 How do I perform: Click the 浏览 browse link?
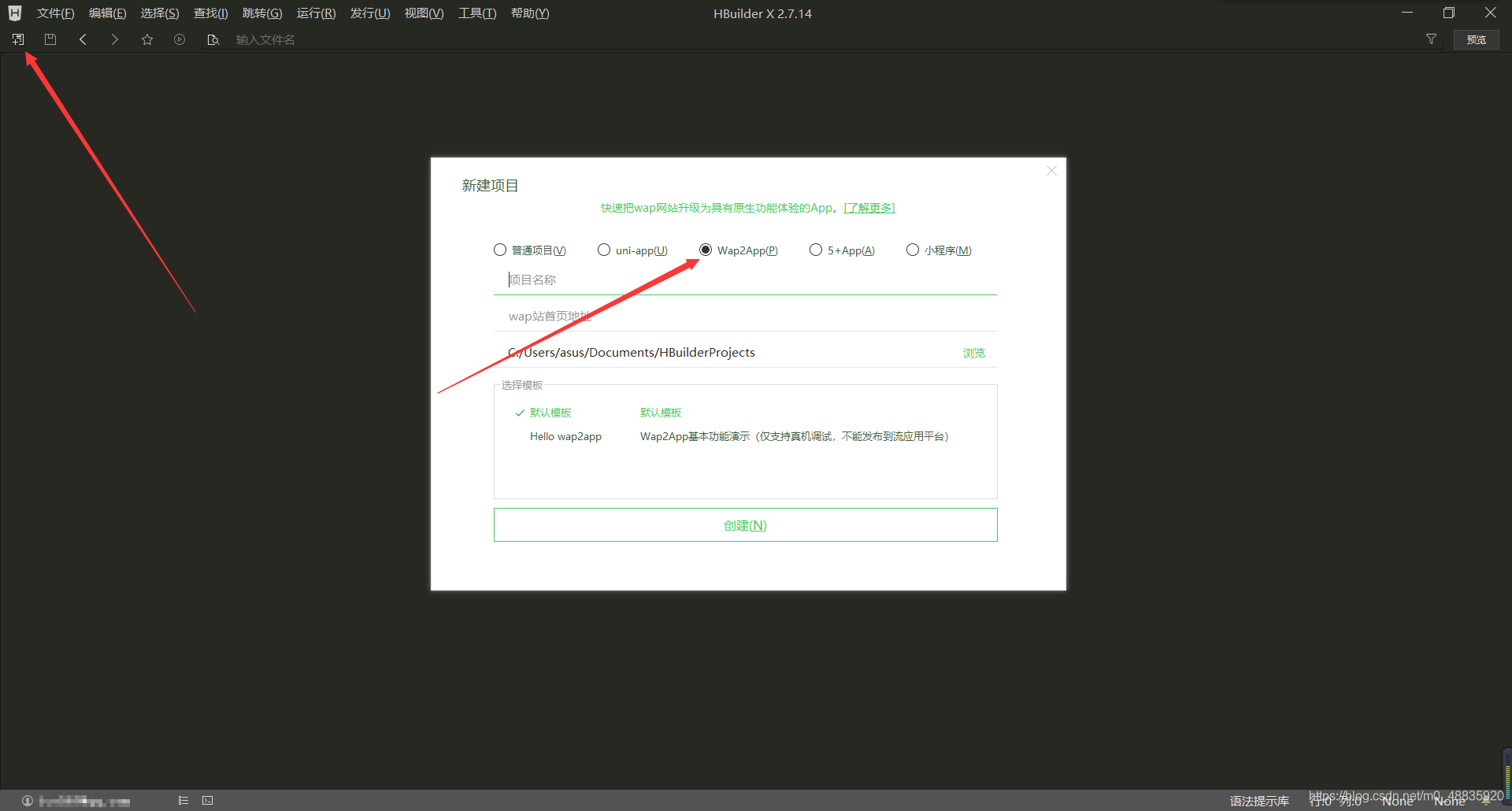tap(974, 353)
